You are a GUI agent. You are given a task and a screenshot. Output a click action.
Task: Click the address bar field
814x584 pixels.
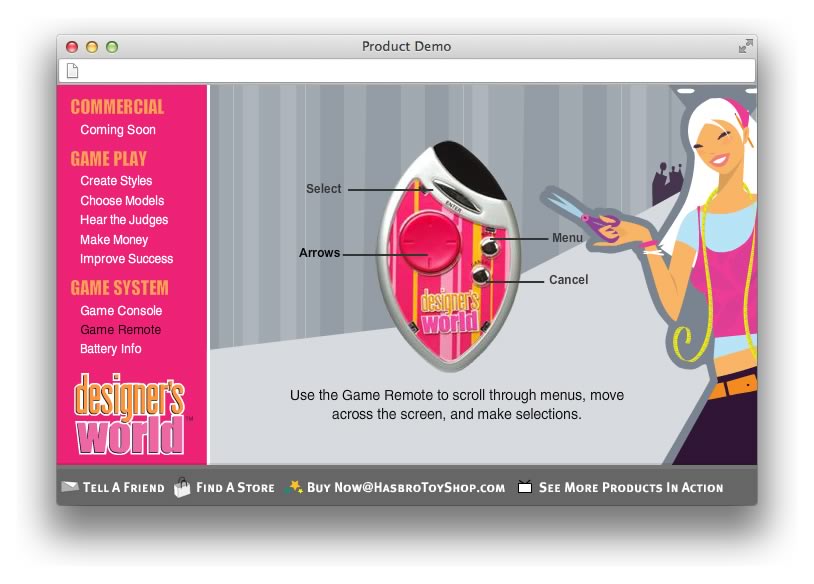(x=407, y=71)
